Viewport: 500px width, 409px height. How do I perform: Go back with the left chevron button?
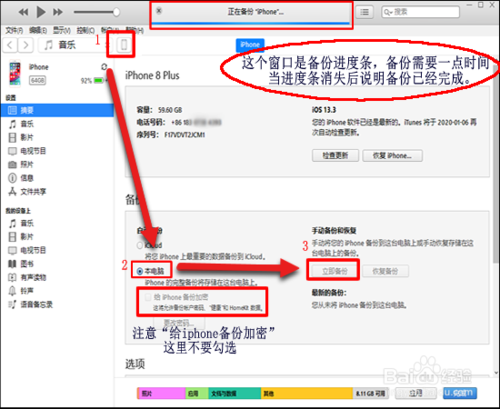click(x=10, y=45)
